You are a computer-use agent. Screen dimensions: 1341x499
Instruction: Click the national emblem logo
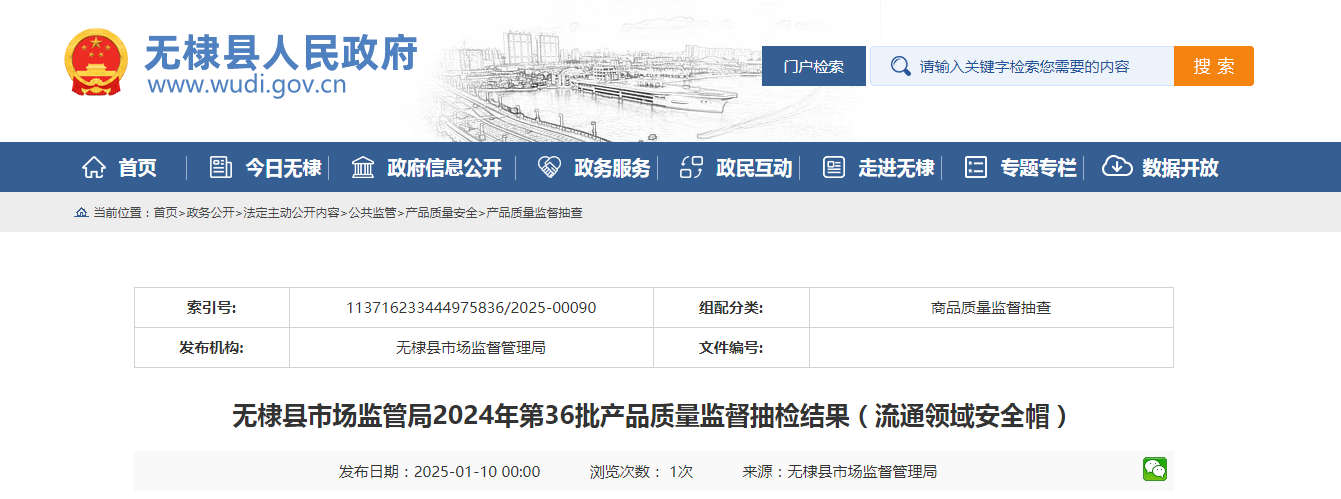(x=96, y=63)
